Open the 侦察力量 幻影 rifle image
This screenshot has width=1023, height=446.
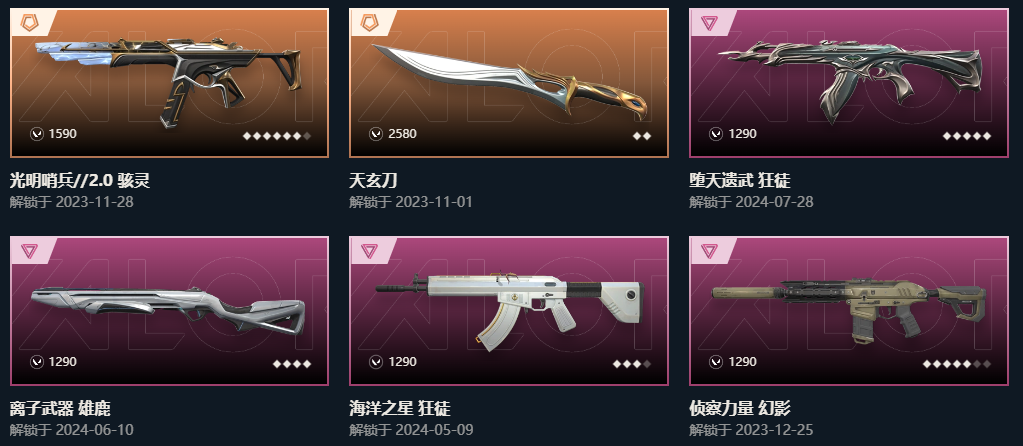(x=848, y=312)
